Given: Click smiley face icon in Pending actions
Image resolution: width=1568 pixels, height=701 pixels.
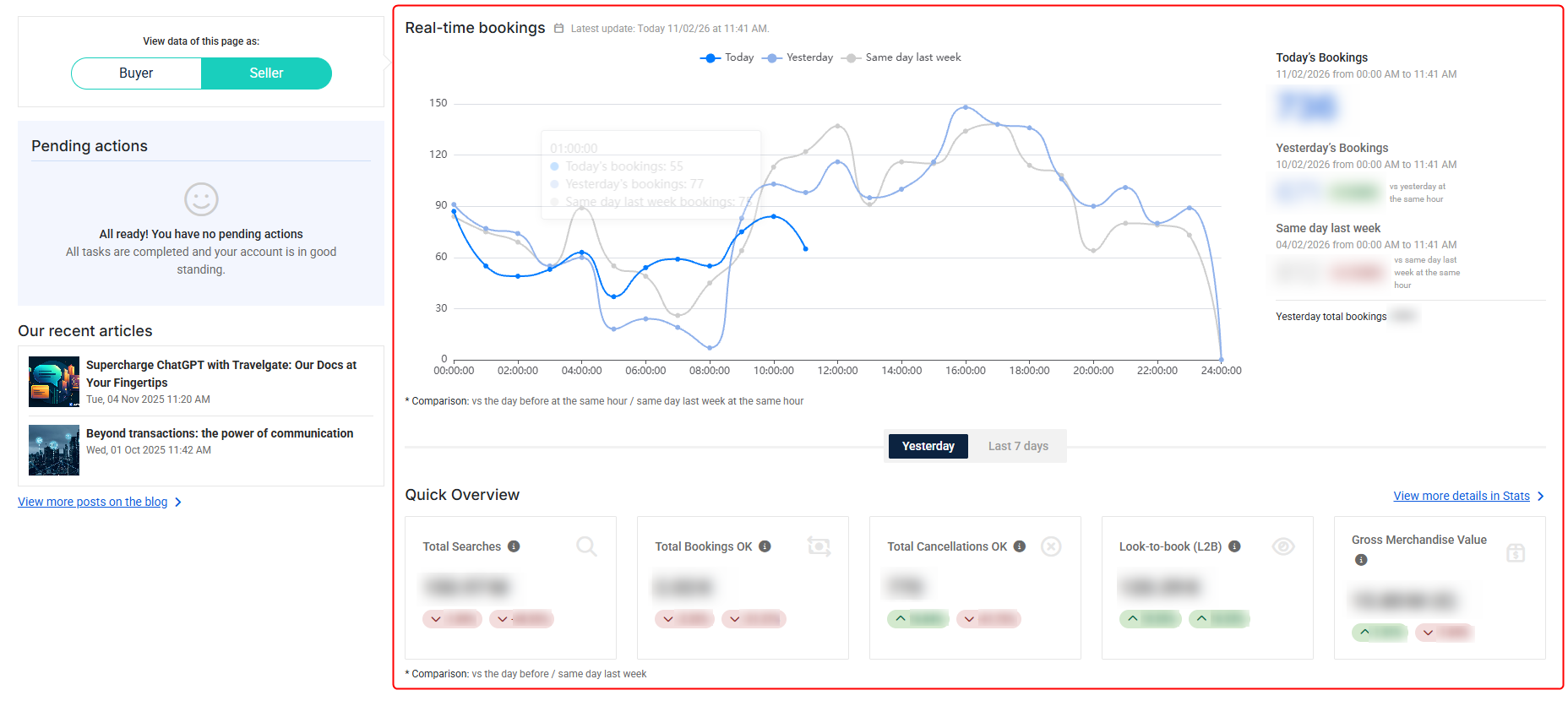Looking at the screenshot, I should pos(201,199).
